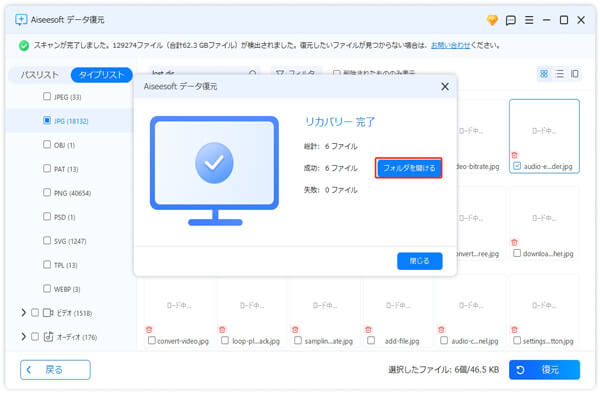Open the お問い合わせ link
The height and width of the screenshot is (393, 600).
(450, 45)
